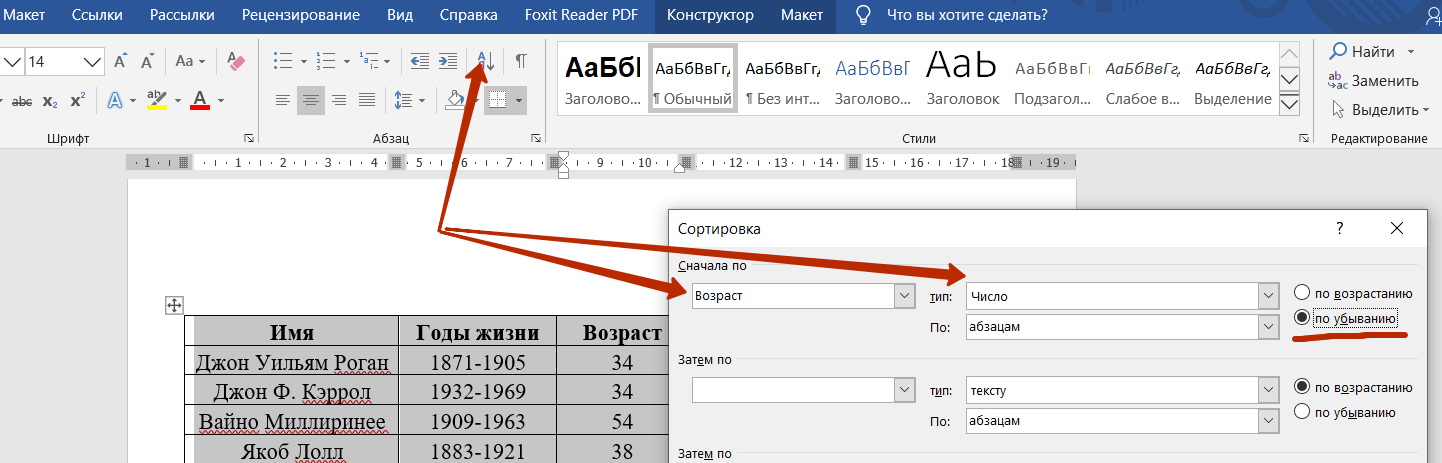The height and width of the screenshot is (463, 1442).
Task: Click the 'Джон Уильям Роган' table cell
Action: (x=292, y=362)
